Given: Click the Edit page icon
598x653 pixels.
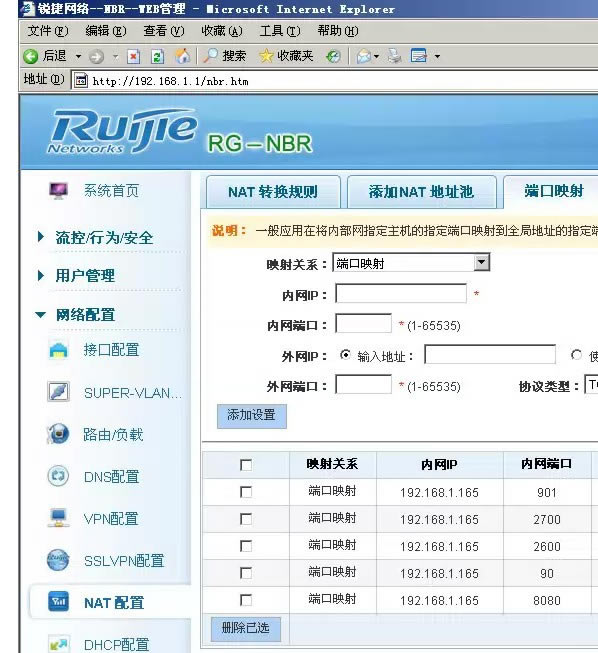Looking at the screenshot, I should 419,56.
